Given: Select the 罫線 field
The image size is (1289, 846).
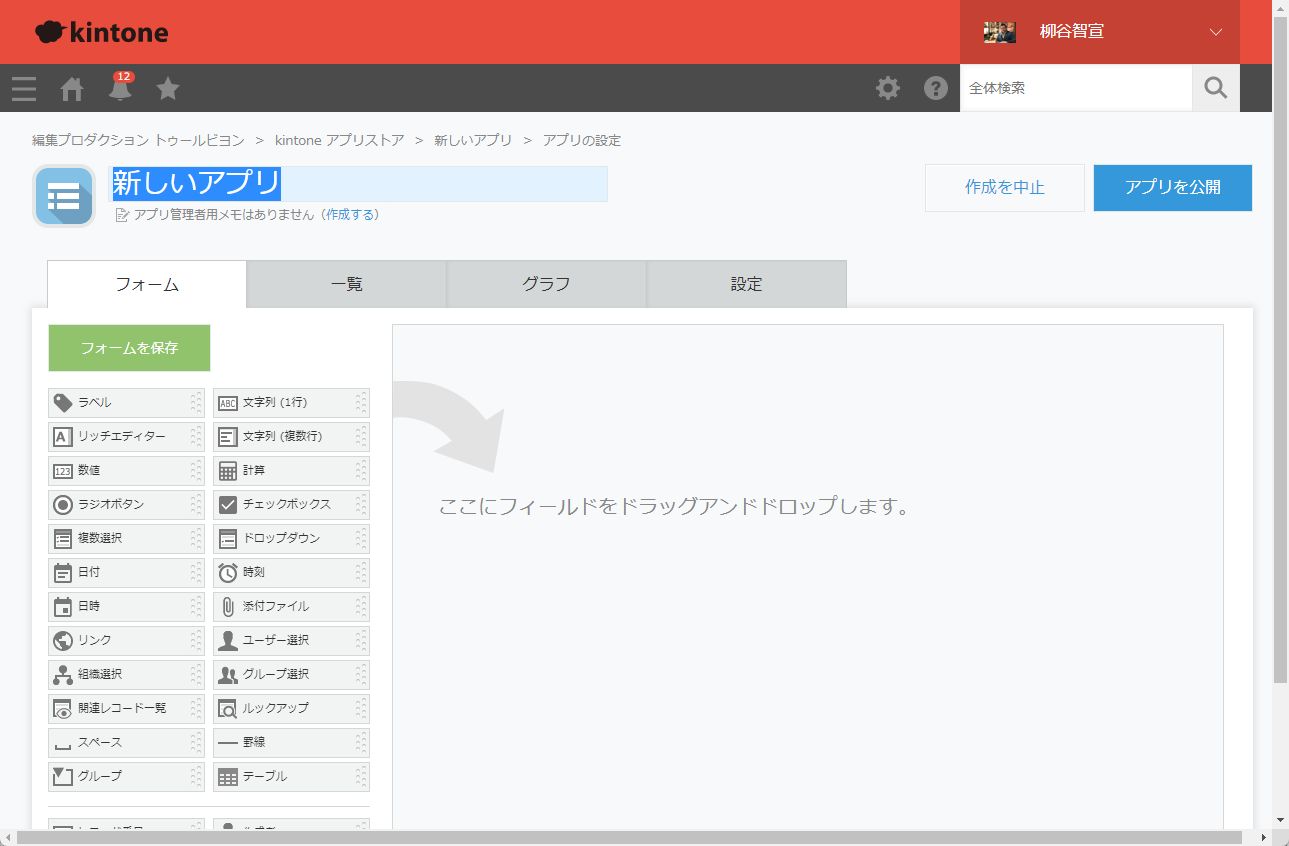Looking at the screenshot, I should click(x=291, y=743).
